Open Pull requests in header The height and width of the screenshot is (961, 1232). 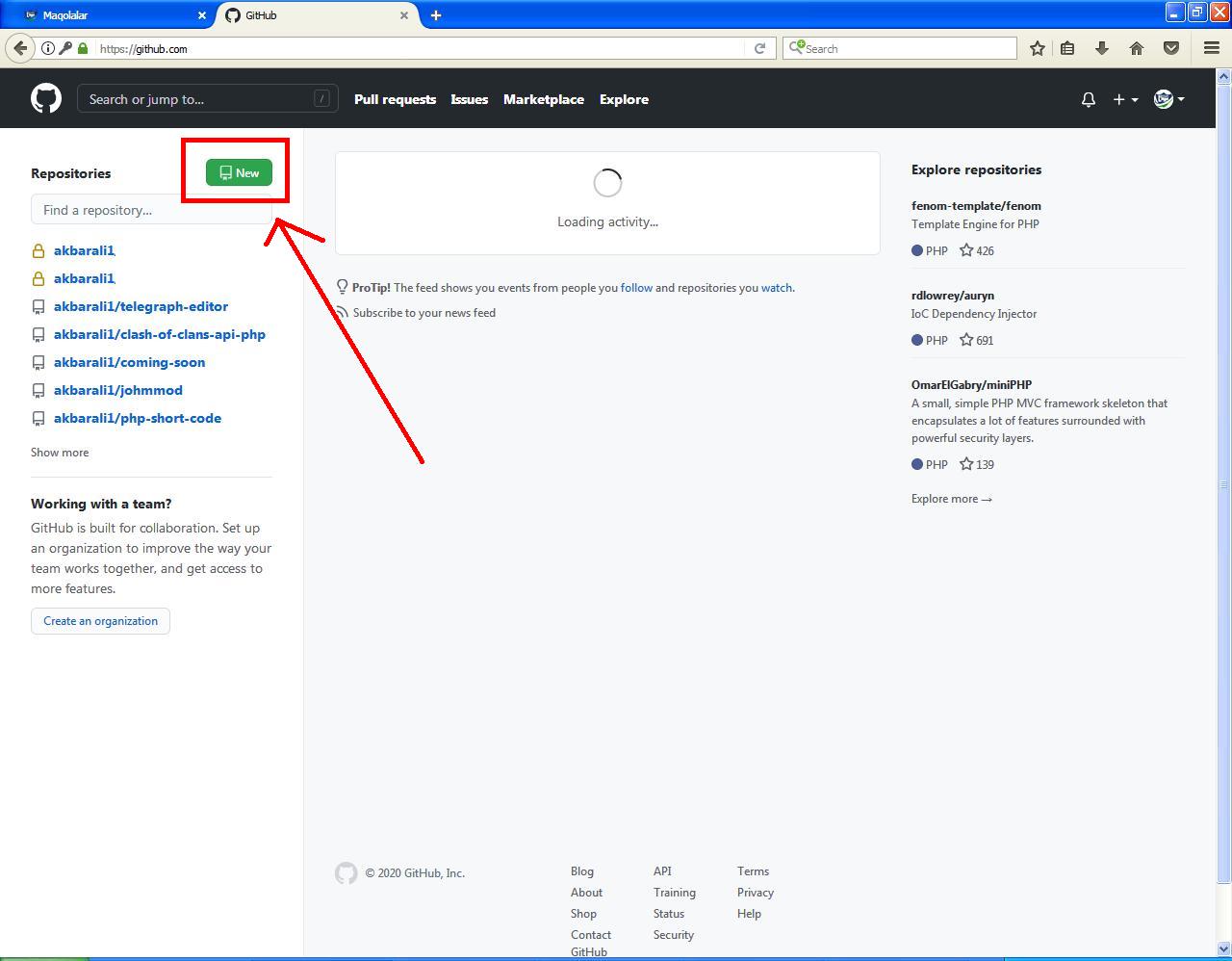click(395, 99)
